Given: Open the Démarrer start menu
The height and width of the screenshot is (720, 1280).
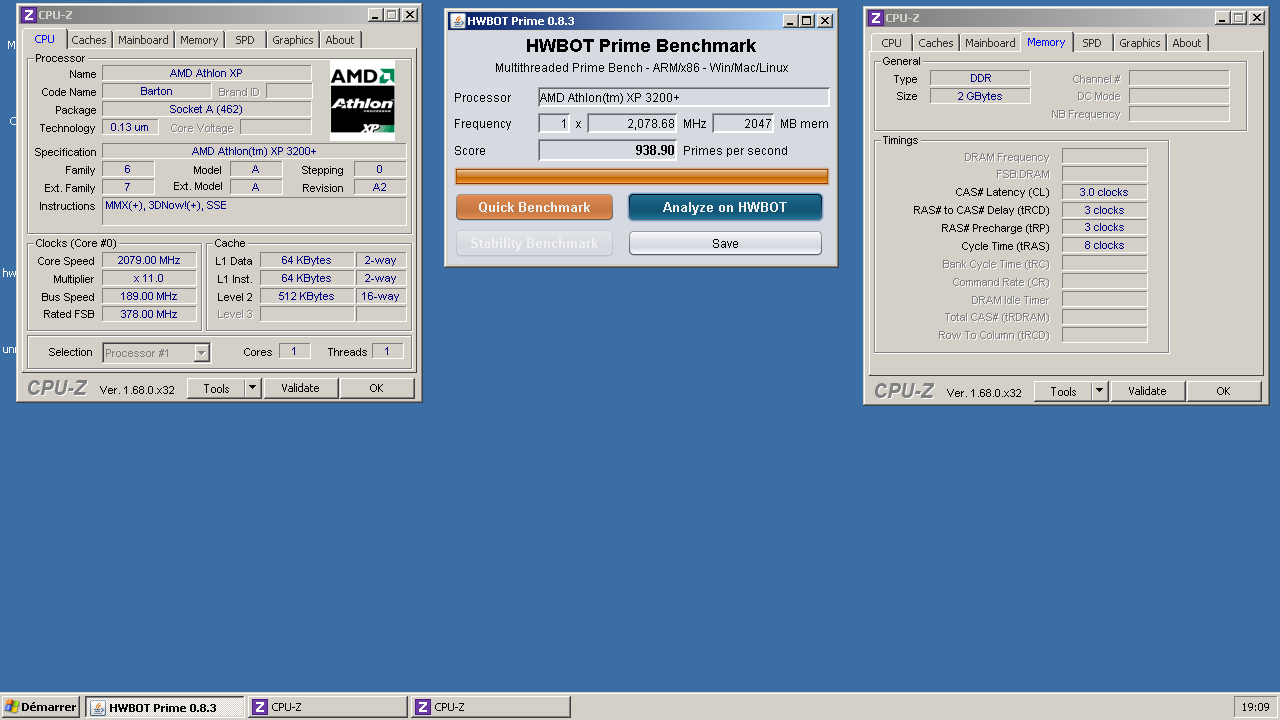Looking at the screenshot, I should point(41,707).
